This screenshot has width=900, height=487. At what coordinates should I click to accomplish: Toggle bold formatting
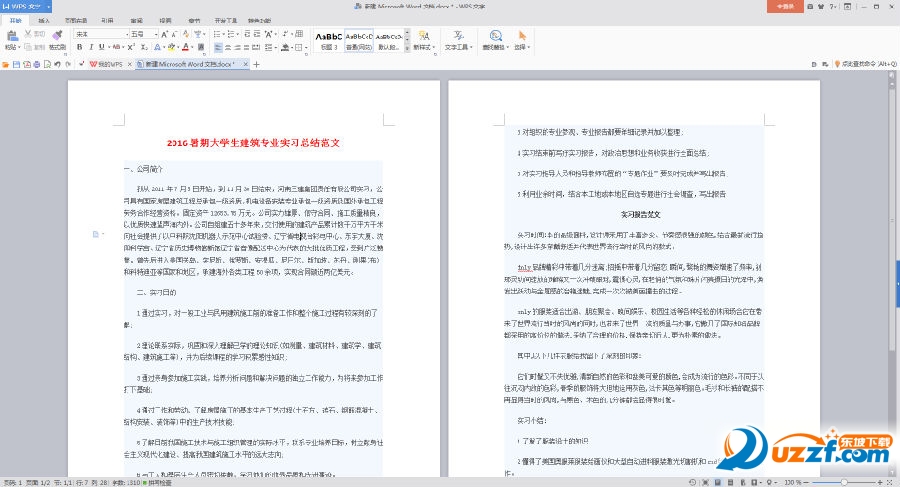point(79,47)
